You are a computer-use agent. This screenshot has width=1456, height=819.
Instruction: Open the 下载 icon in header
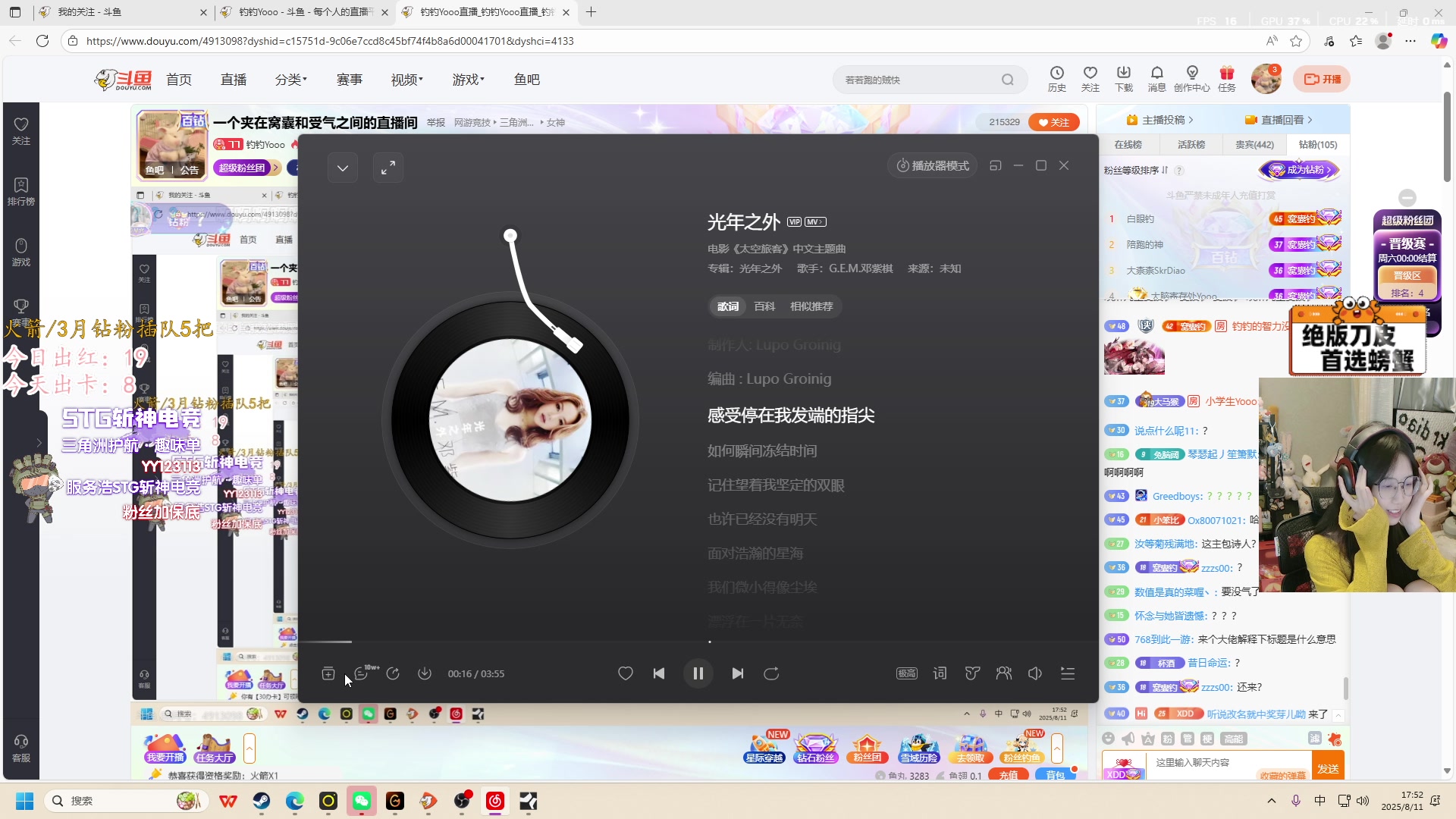pyautogui.click(x=1124, y=79)
